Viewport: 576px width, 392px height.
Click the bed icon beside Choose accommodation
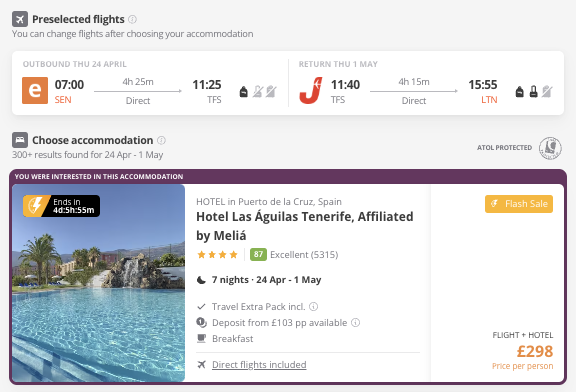point(20,140)
